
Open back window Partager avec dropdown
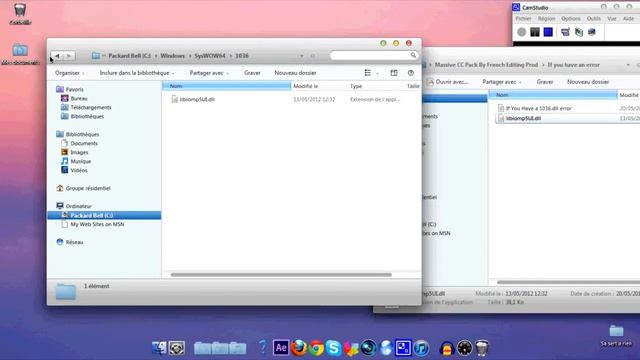(502, 82)
